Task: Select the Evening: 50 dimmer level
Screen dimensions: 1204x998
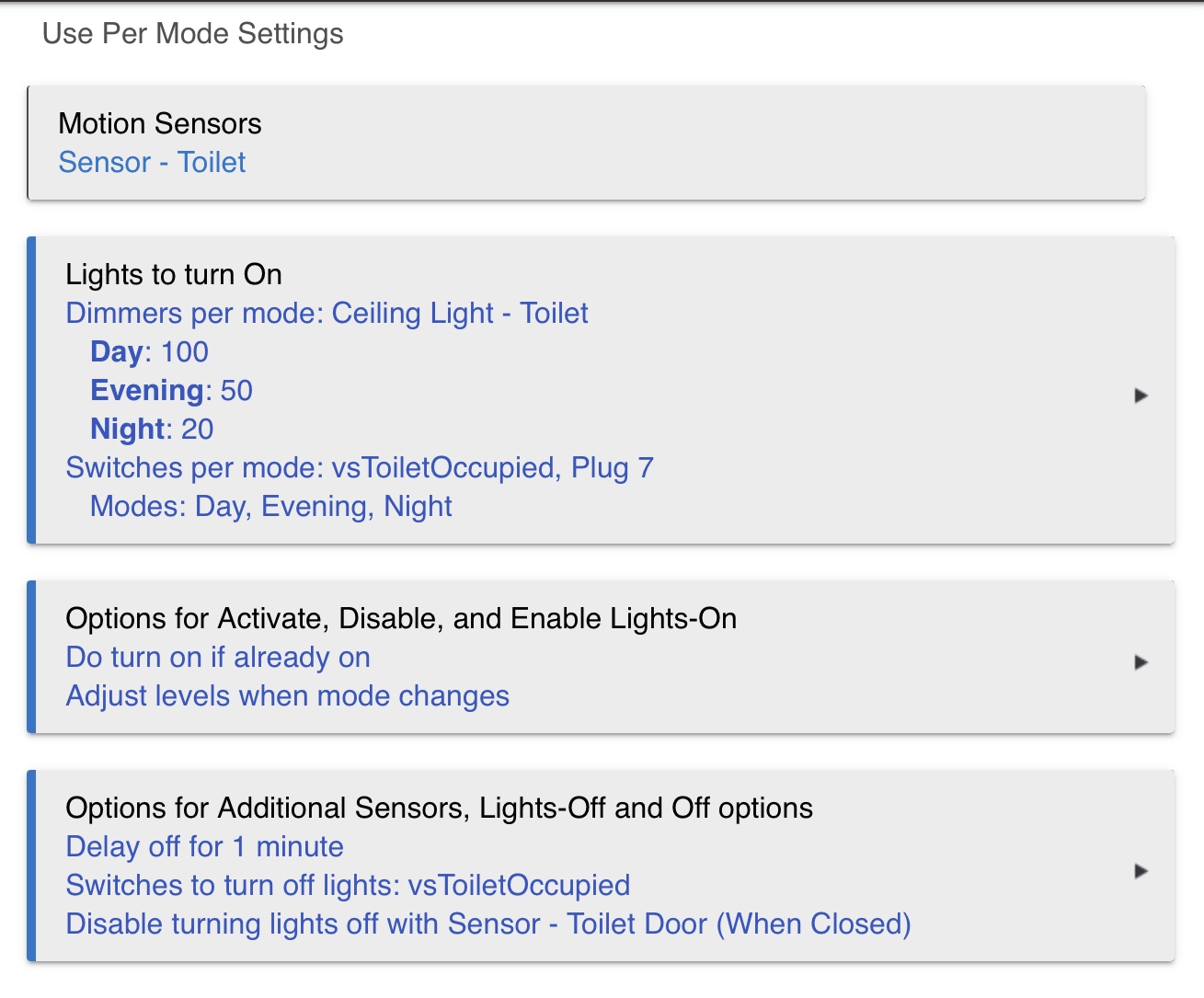Action: pos(171,390)
